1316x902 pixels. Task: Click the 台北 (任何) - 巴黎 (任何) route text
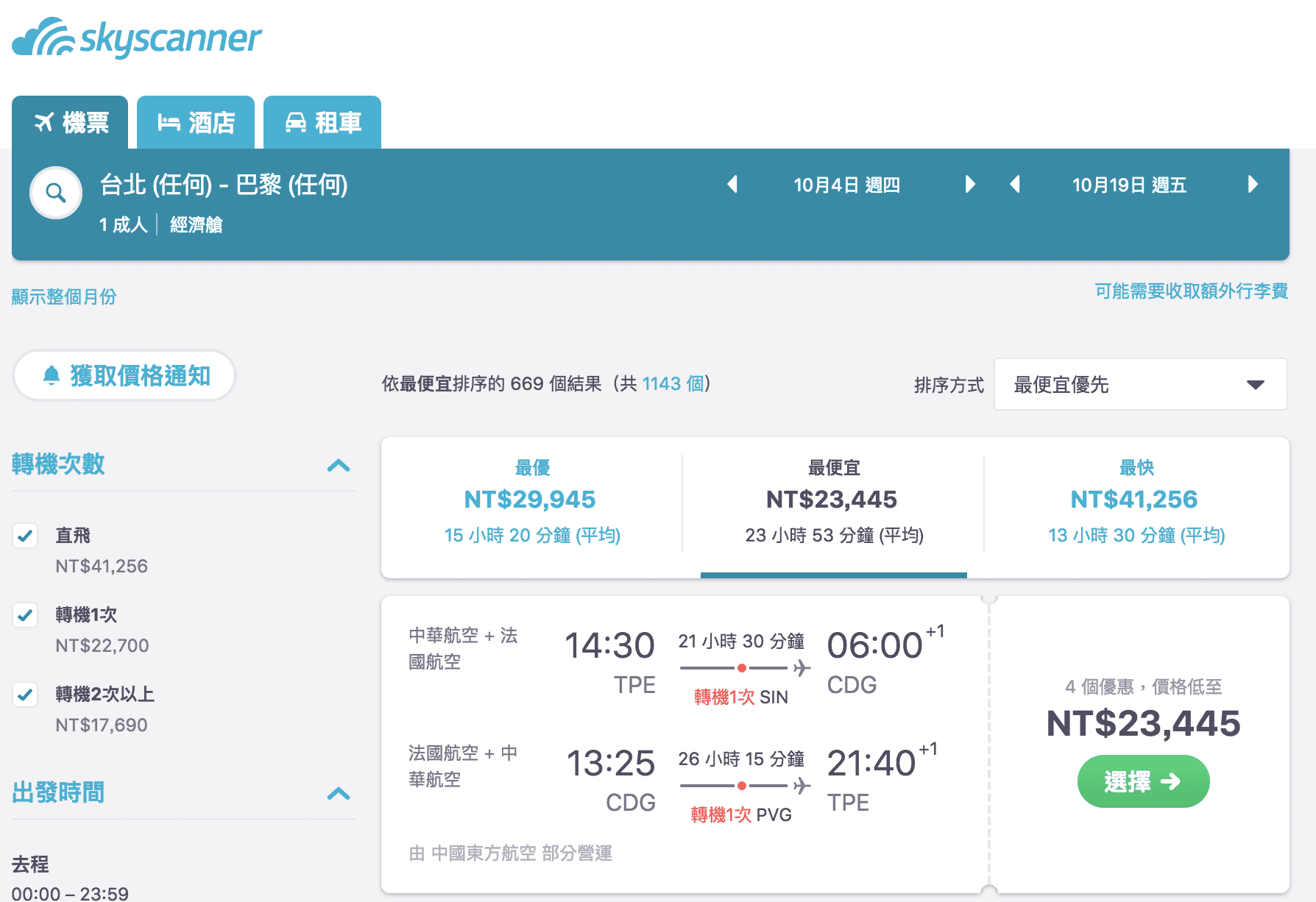(224, 184)
